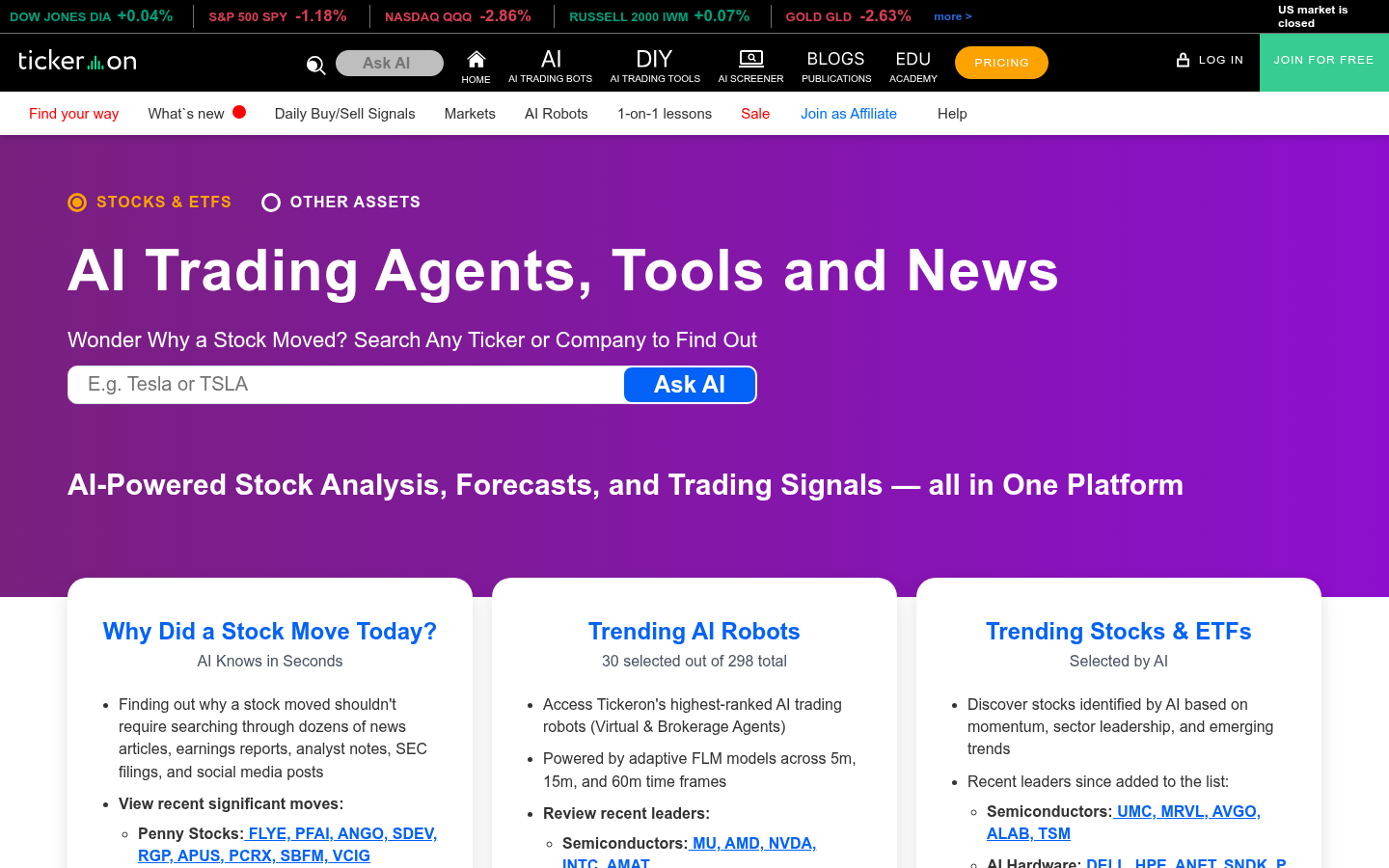Open EDU Academy
This screenshot has width=1389, height=868.
point(913,66)
